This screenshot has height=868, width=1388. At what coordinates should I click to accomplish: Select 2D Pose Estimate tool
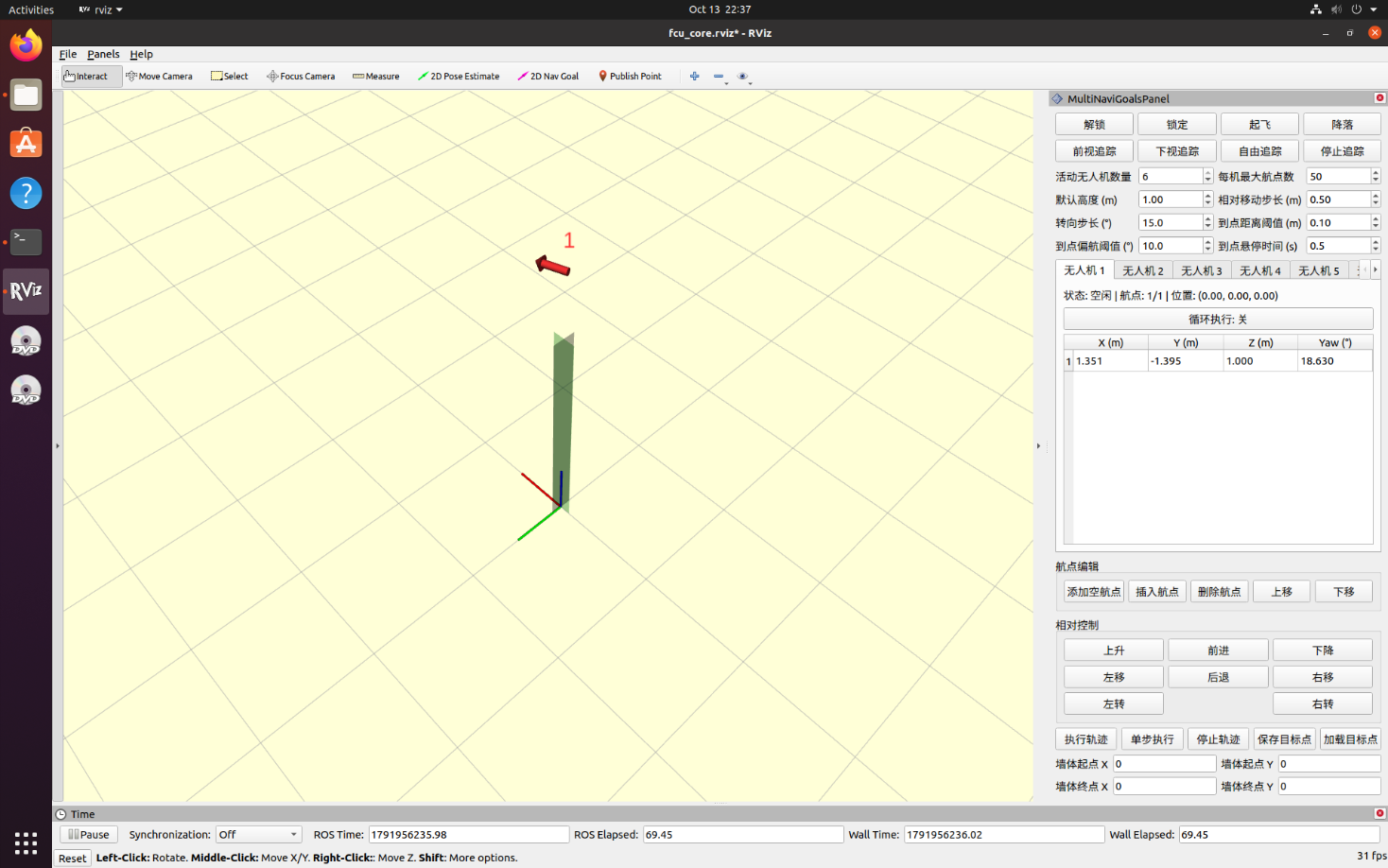(459, 77)
